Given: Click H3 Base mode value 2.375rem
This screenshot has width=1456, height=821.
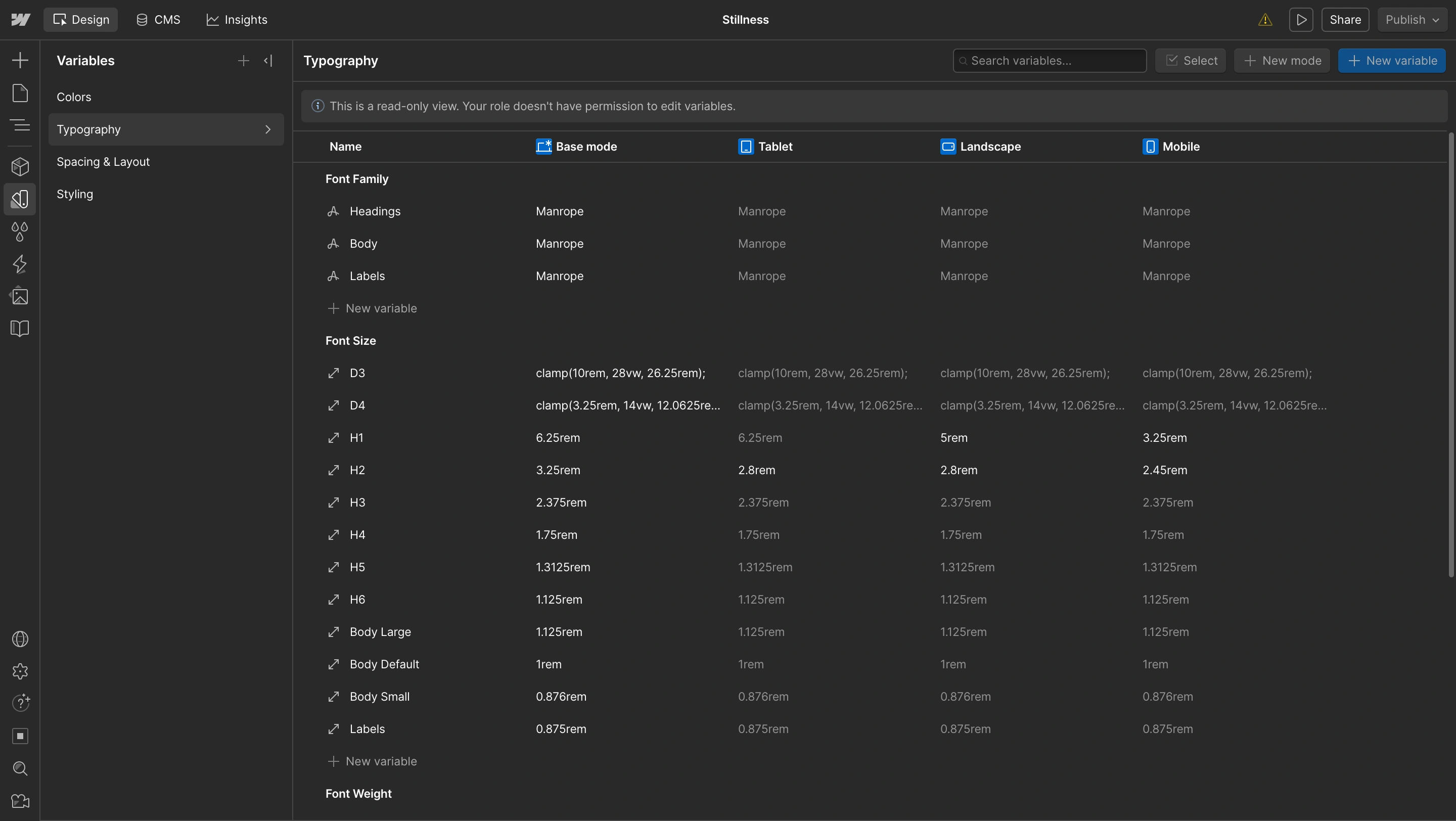Looking at the screenshot, I should pyautogui.click(x=561, y=503).
